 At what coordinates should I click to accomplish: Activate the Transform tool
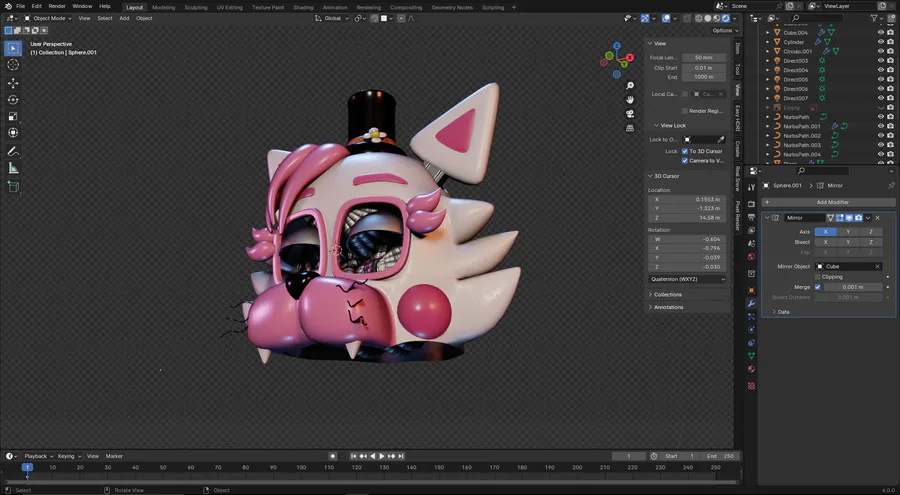[x=13, y=133]
